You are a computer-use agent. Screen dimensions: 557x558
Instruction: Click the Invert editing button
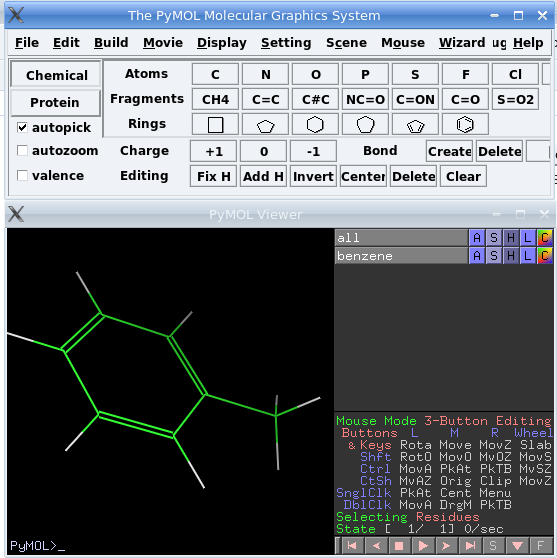[x=313, y=176]
